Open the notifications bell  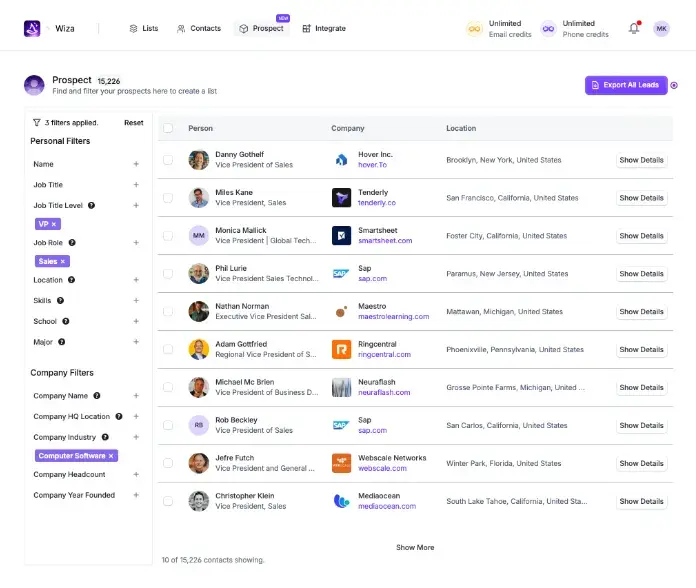tap(634, 28)
